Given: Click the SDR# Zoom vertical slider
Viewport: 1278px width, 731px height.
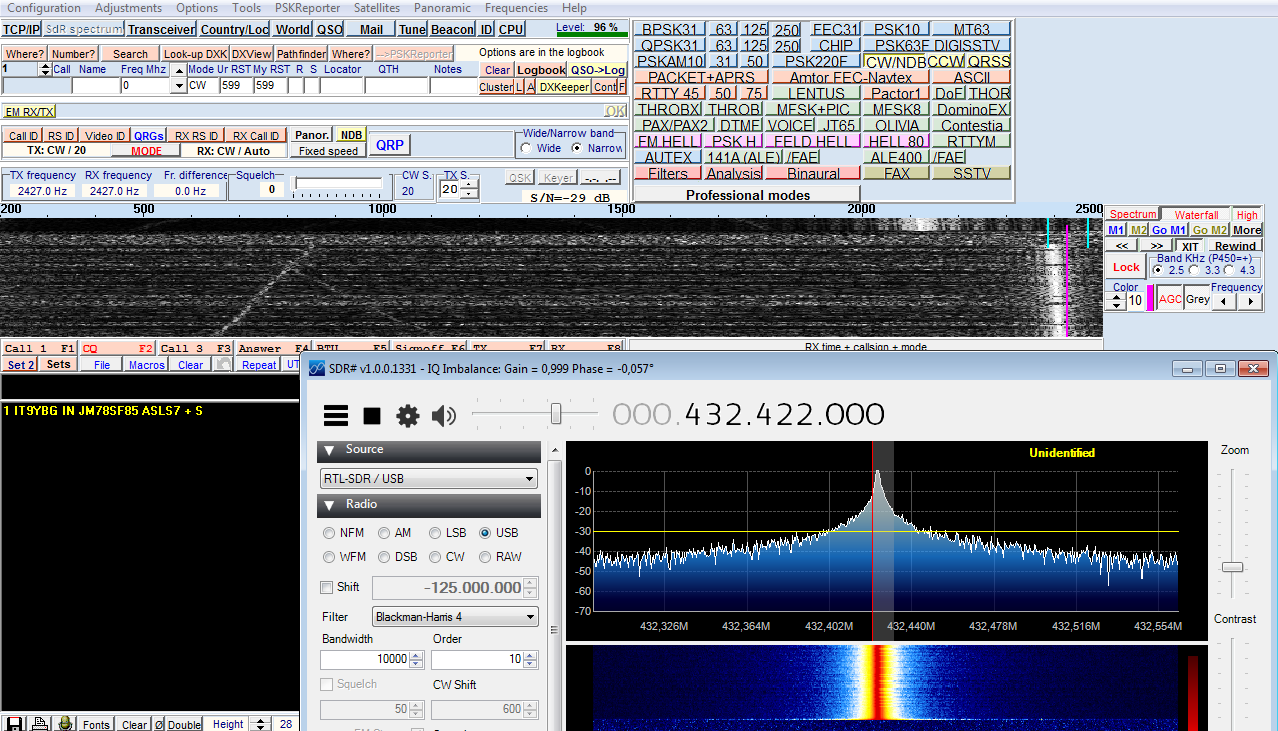Looking at the screenshot, I should pos(1232,567).
